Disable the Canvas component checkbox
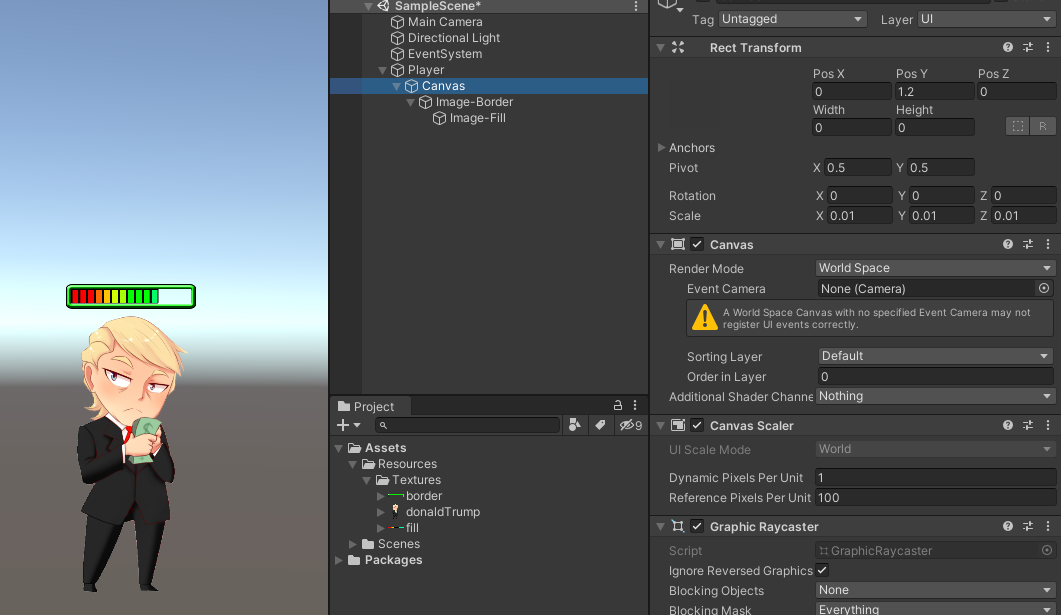Image resolution: width=1061 pixels, height=615 pixels. (x=697, y=244)
